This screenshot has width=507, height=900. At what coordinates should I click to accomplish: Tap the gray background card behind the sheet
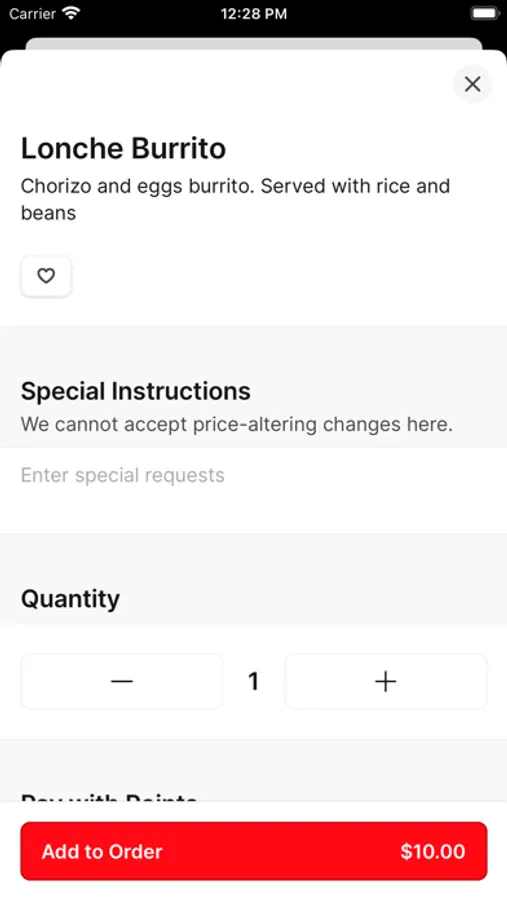point(253,44)
